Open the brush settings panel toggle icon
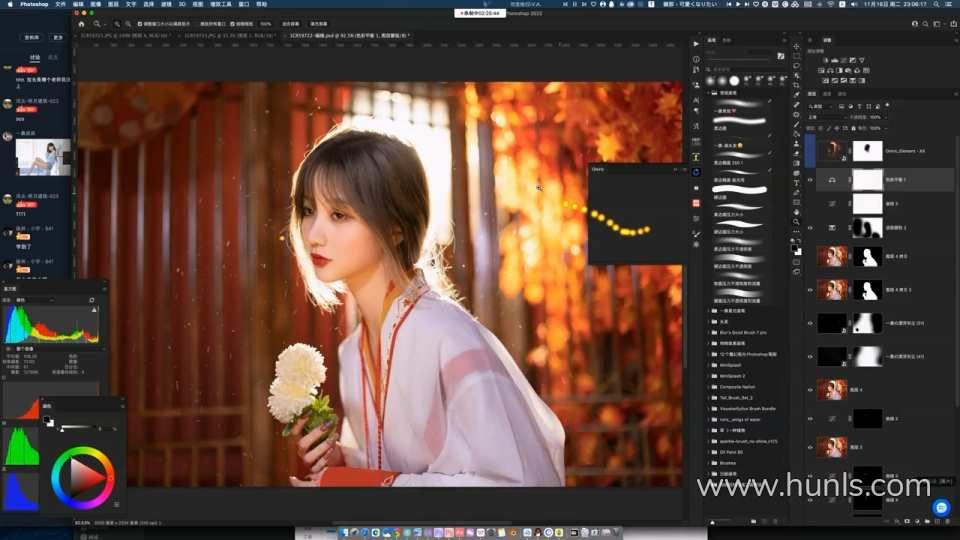Viewport: 960px width, 540px height. coord(781,56)
